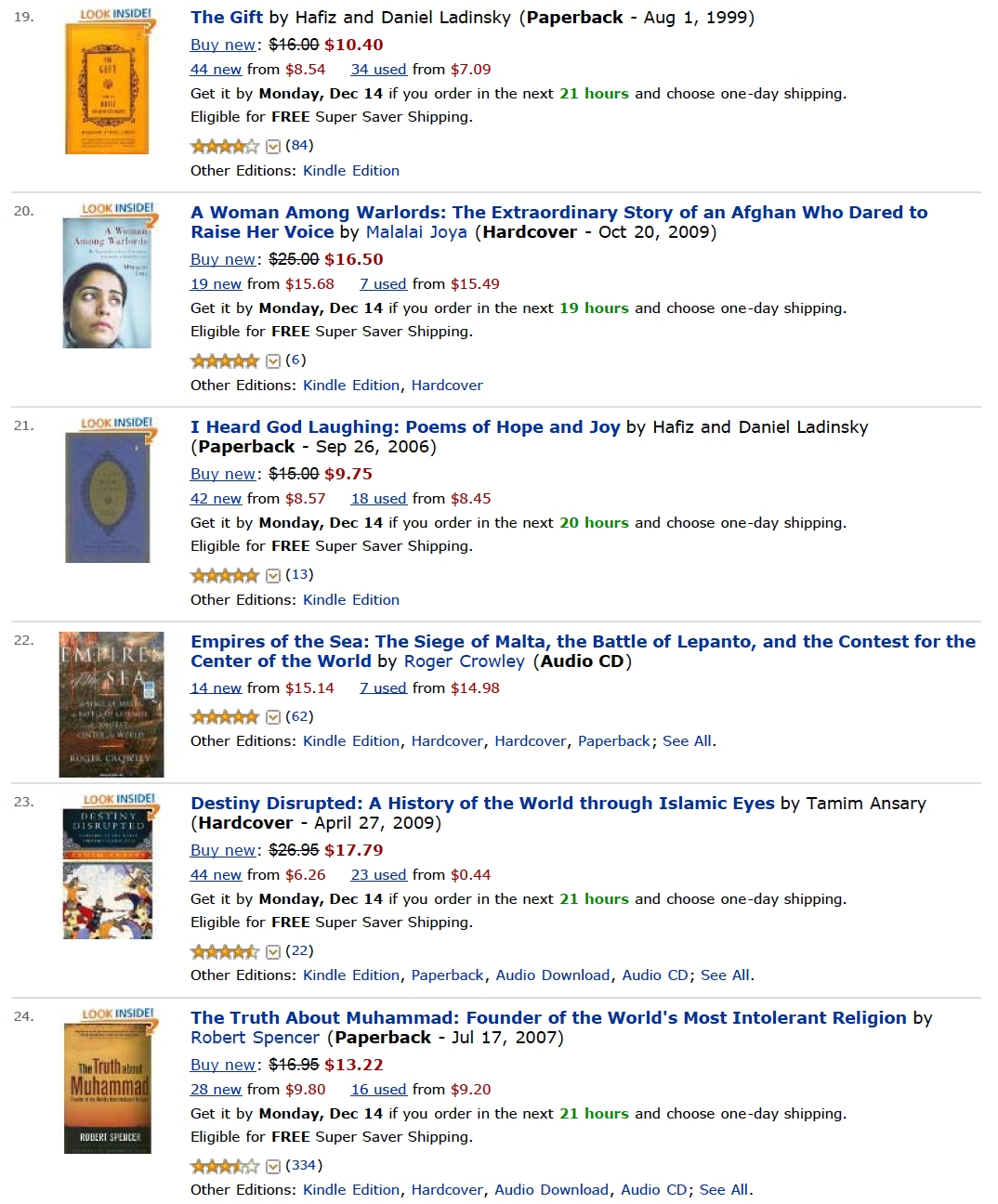Click the star rating for The Truth About Muhammad

click(224, 1166)
